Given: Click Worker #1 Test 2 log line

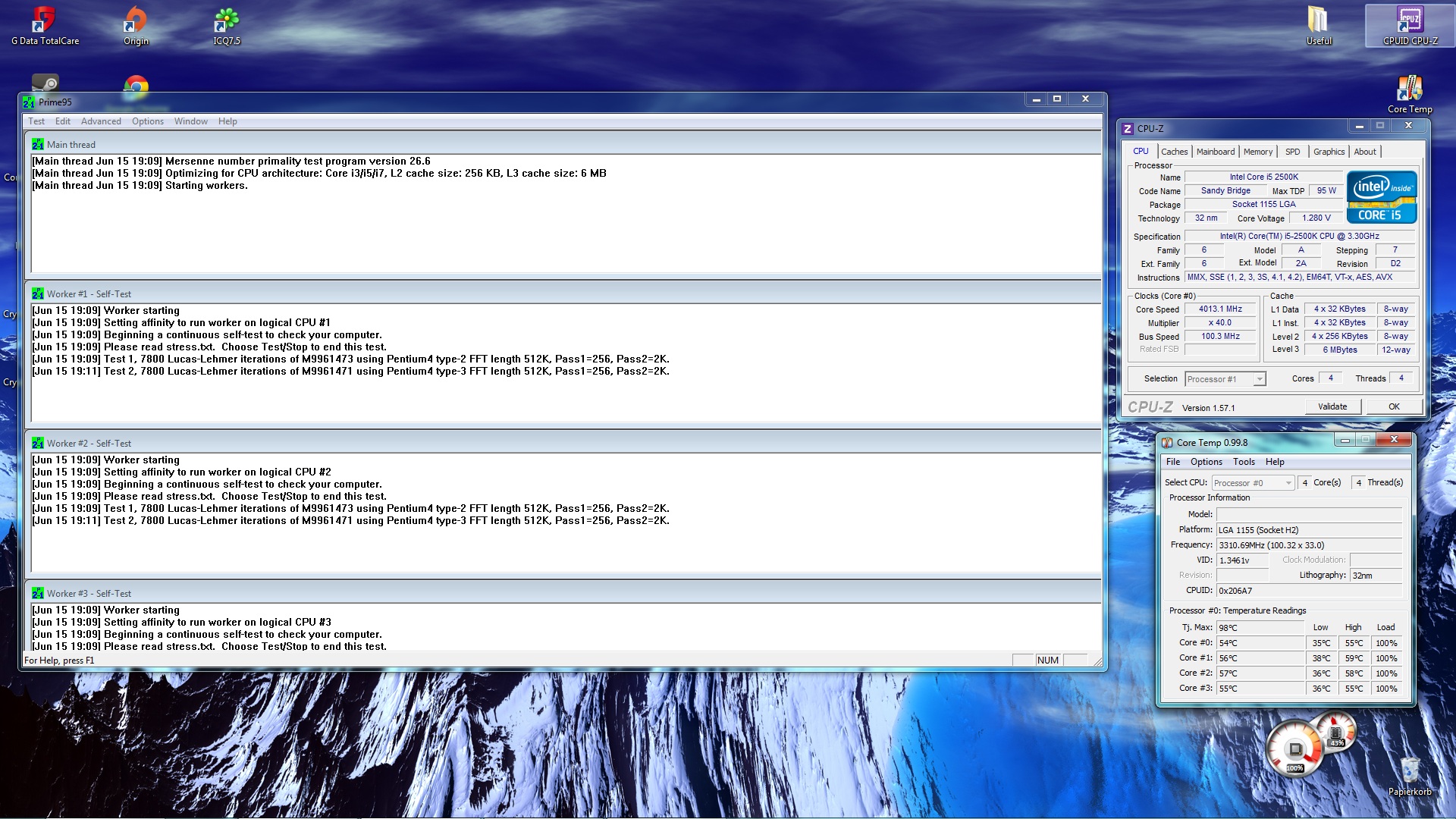Looking at the screenshot, I should click(350, 372).
